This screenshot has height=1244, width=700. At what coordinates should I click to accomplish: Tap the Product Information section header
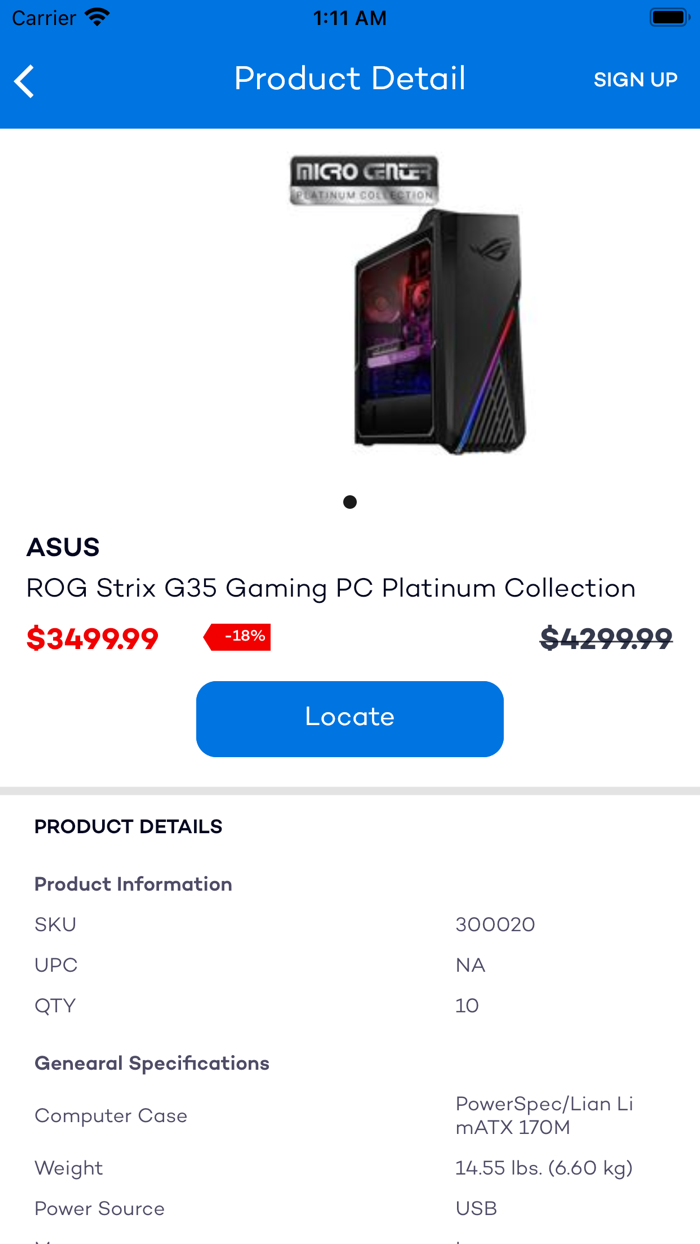(x=133, y=884)
